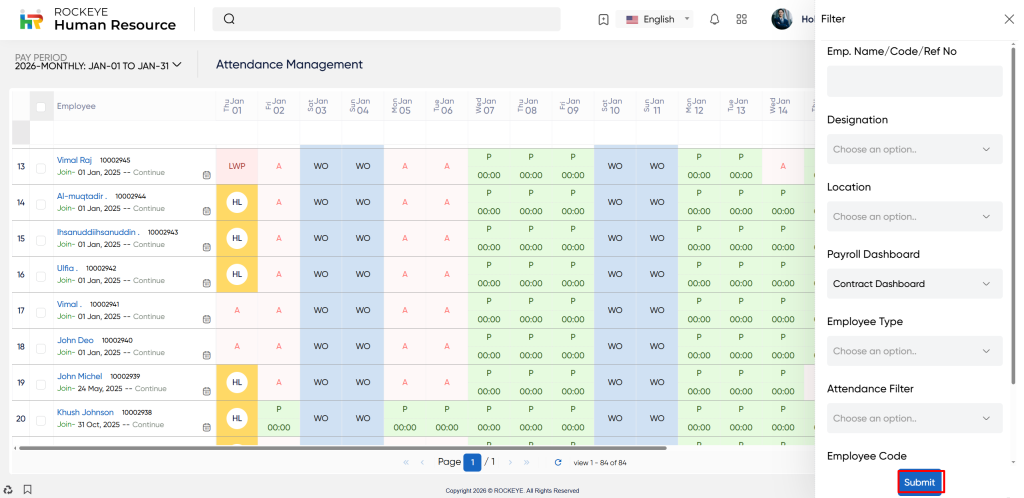Open calendar icon for Vimal Raj
Image resolution: width=1024 pixels, height=498 pixels.
click(x=206, y=174)
